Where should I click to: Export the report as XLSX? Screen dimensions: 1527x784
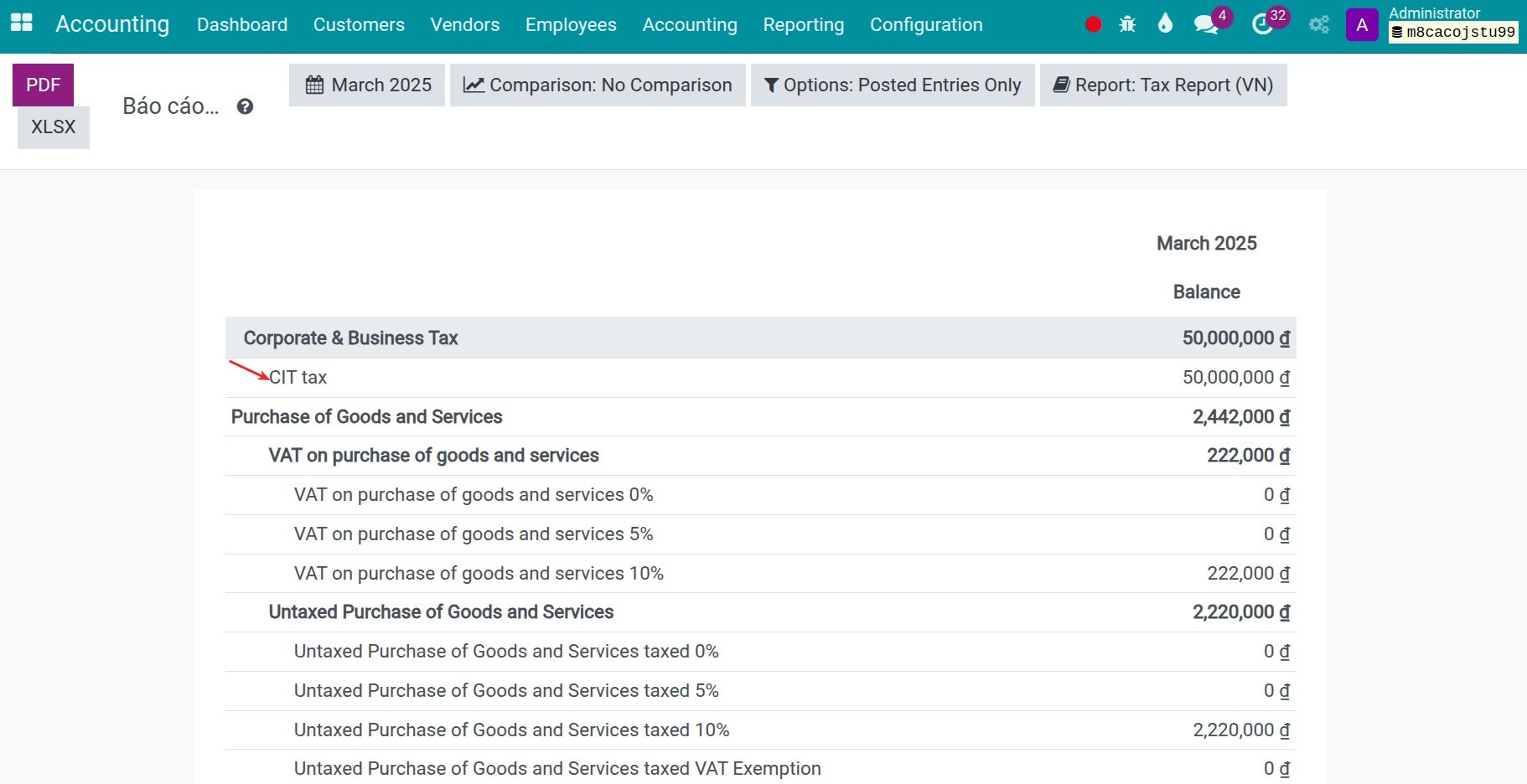pyautogui.click(x=53, y=127)
